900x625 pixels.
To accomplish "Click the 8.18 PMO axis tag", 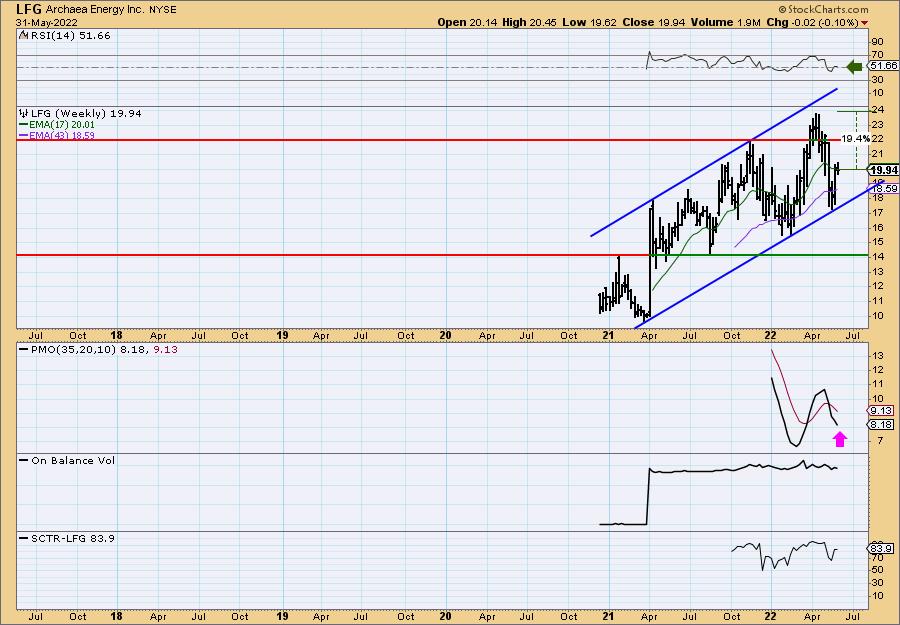I will tap(882, 425).
